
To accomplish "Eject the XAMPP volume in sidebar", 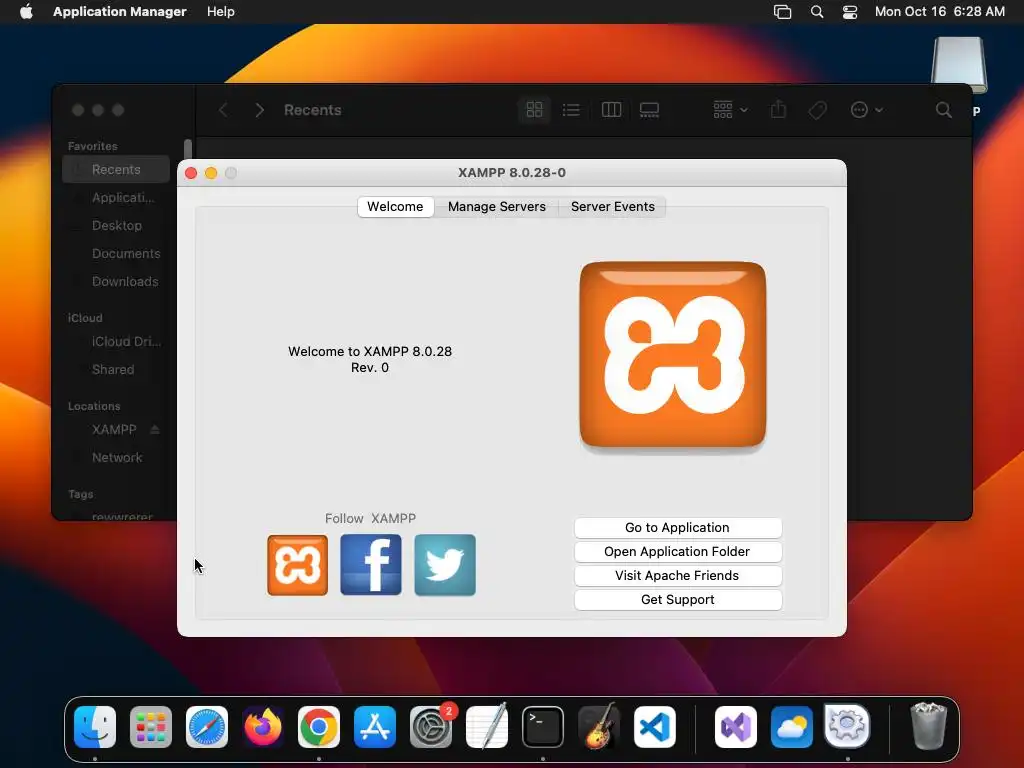I will pos(155,430).
